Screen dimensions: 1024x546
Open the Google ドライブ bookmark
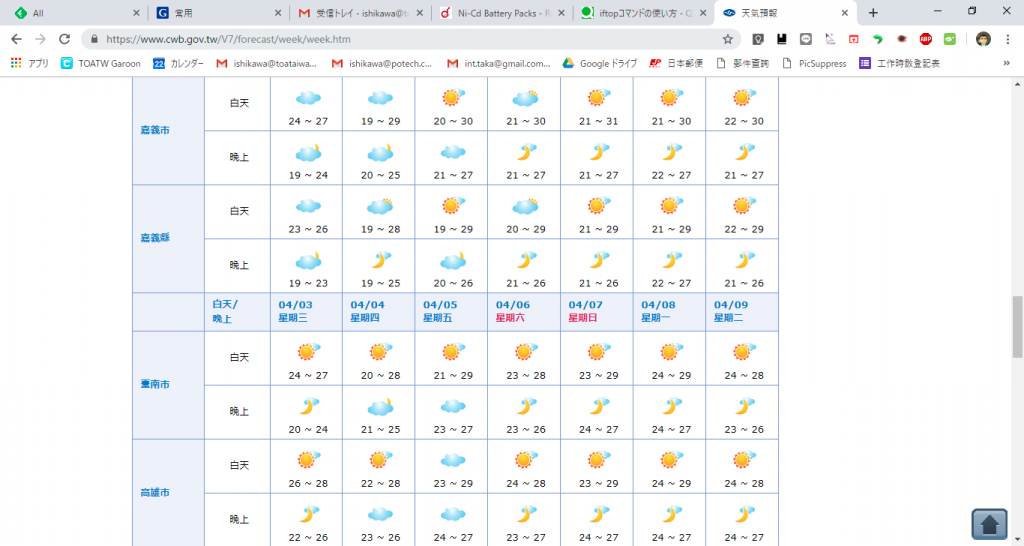[600, 63]
